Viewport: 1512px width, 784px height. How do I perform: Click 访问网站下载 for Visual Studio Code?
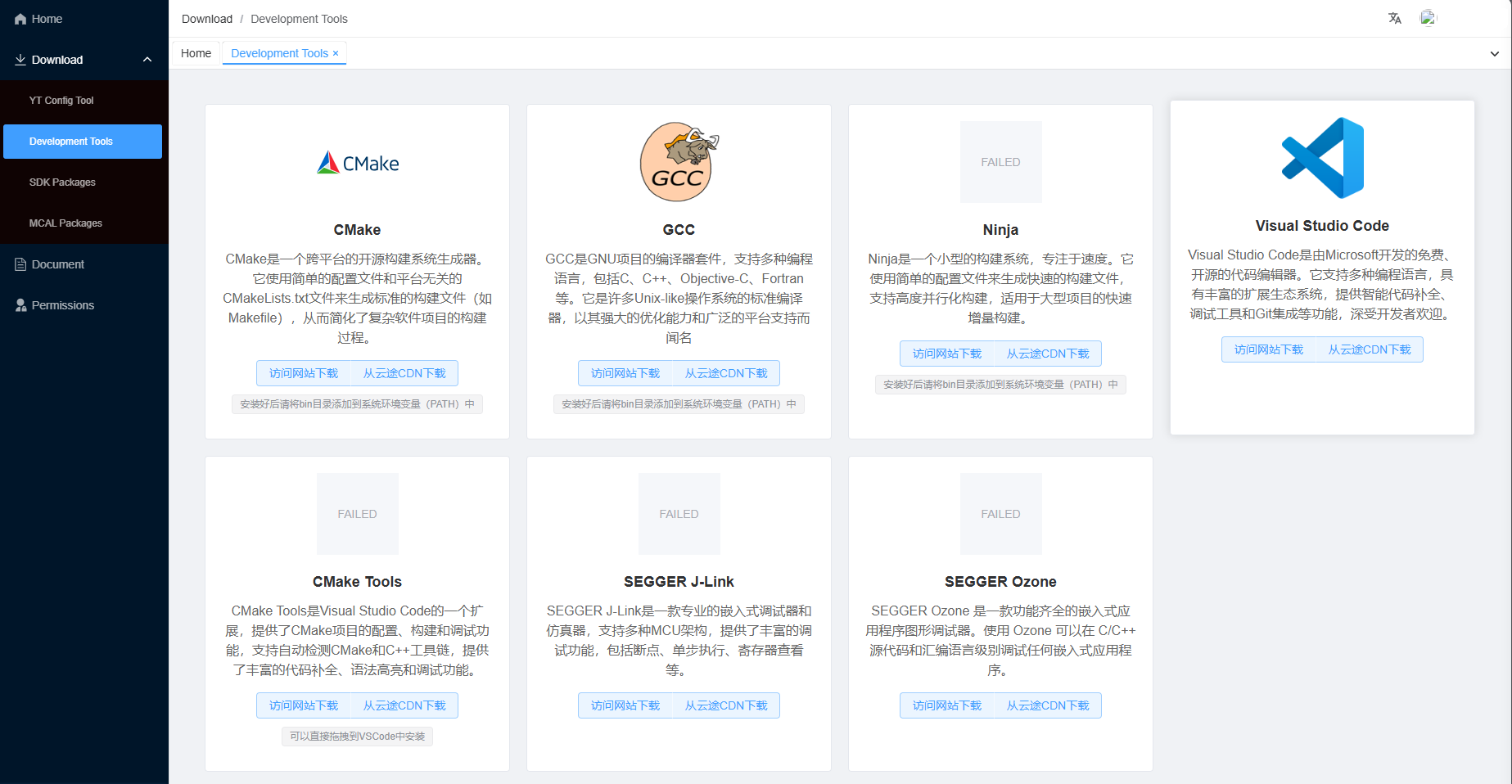1269,349
